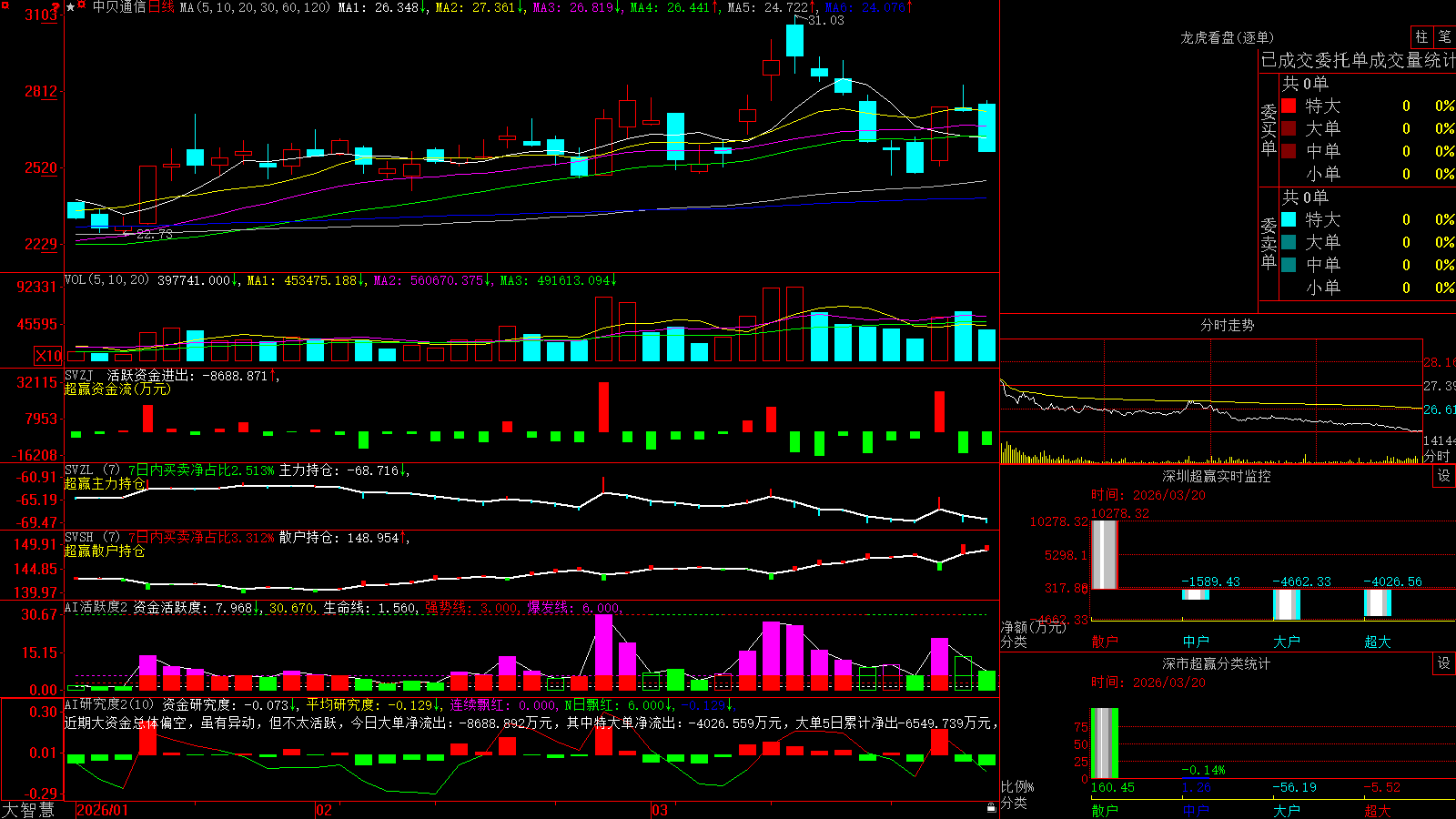Click the 深圳超赢实时监控 panel title
The height and width of the screenshot is (819, 1456).
(1216, 476)
